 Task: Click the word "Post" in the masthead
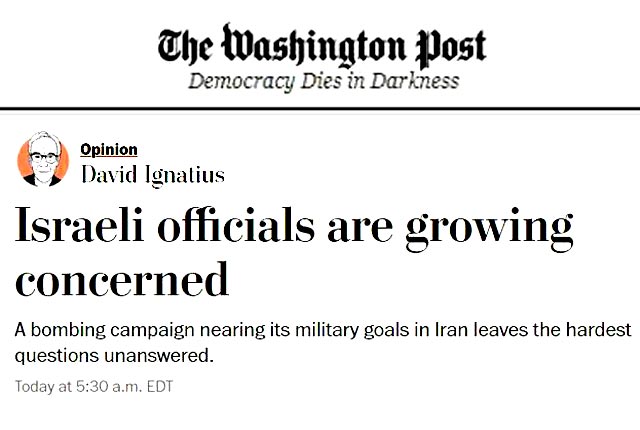pos(446,45)
